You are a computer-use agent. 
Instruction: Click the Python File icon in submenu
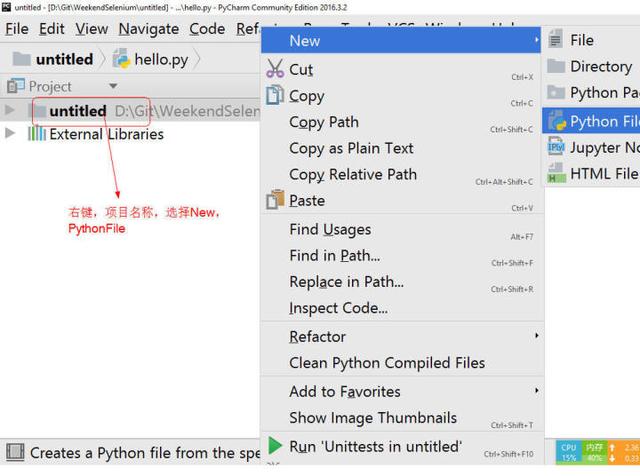click(556, 121)
